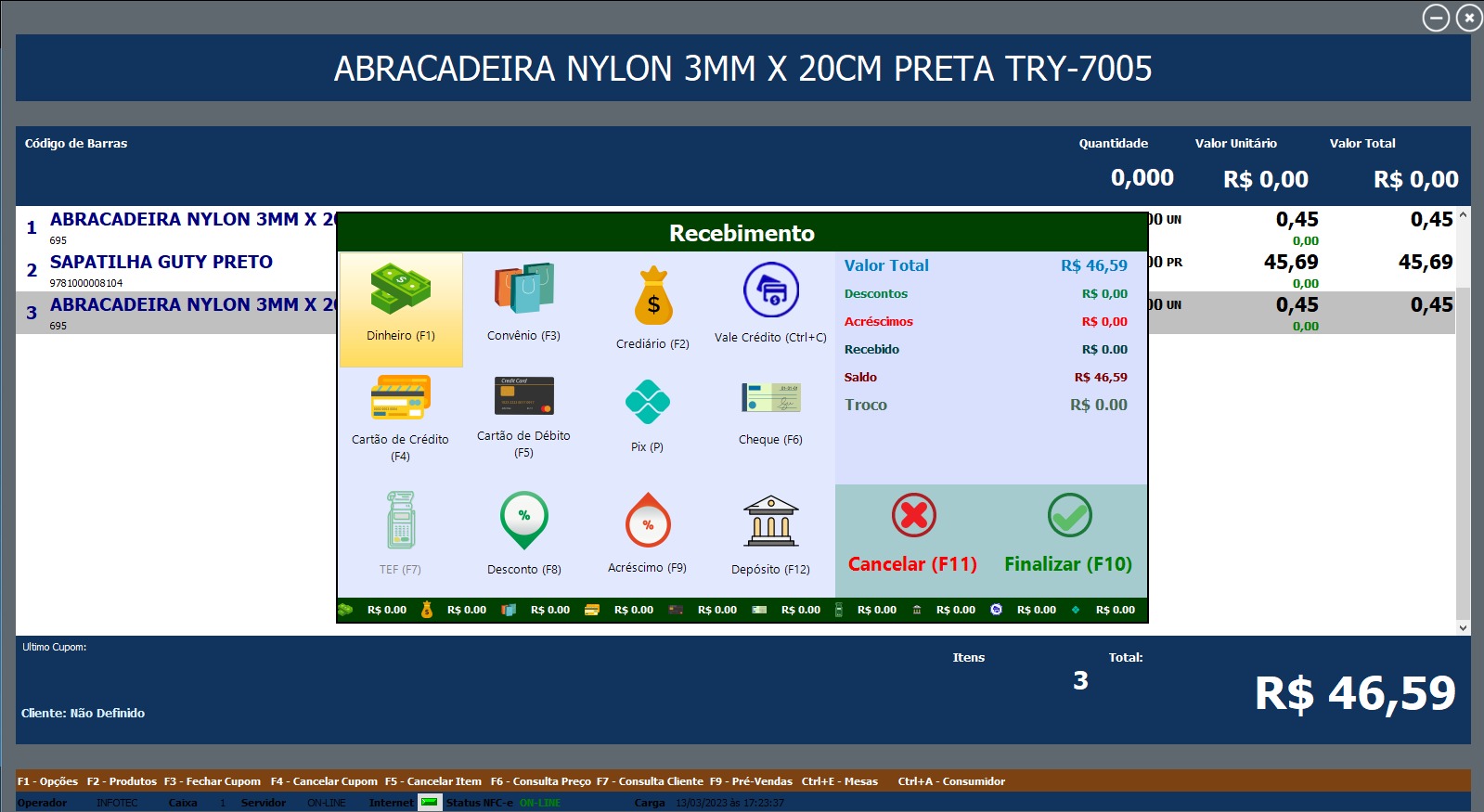This screenshot has width=1484, height=812.
Task: Click bank building icon in totals bar
Action: 917,610
